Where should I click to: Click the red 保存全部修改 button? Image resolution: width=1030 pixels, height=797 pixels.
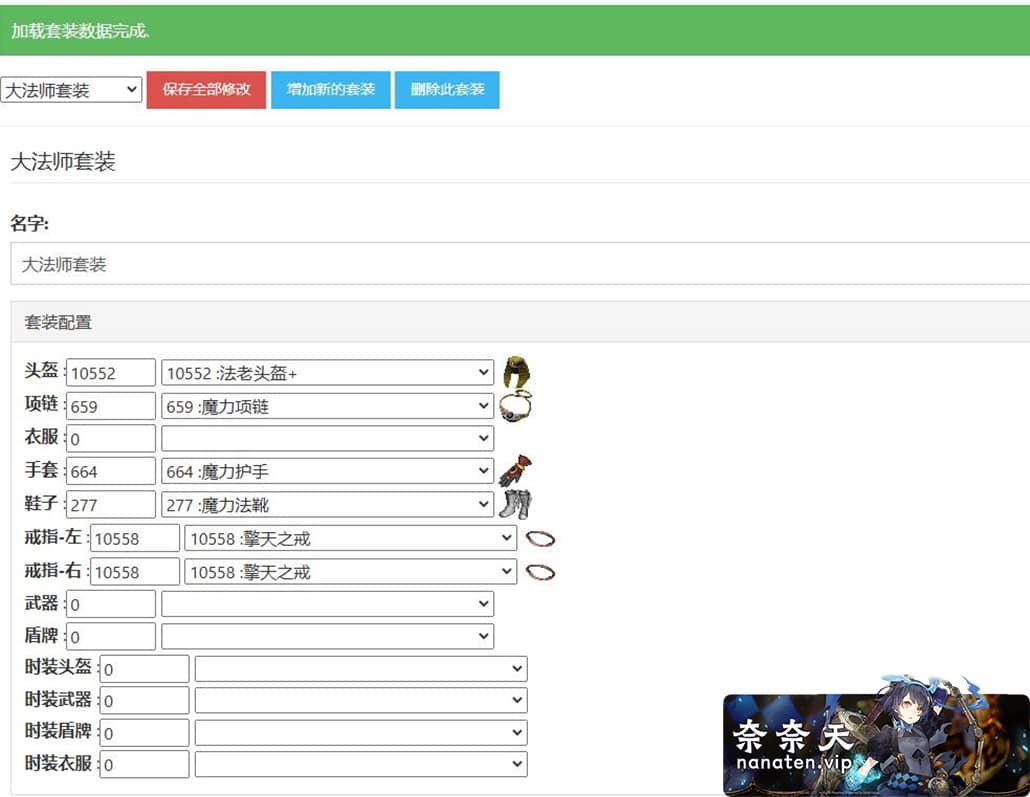pyautogui.click(x=206, y=89)
